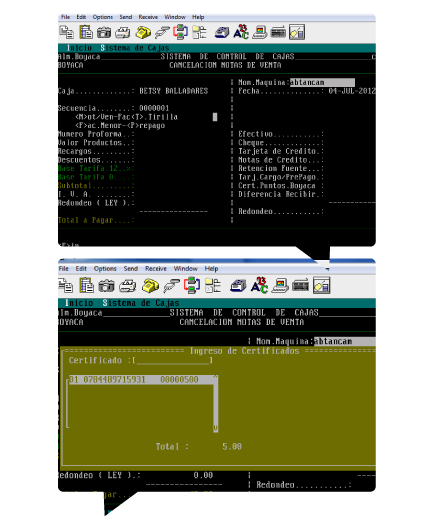This screenshot has height=521, width=441.
Task: Click Inicio in the lower window teal bar
Action: [x=79, y=303]
